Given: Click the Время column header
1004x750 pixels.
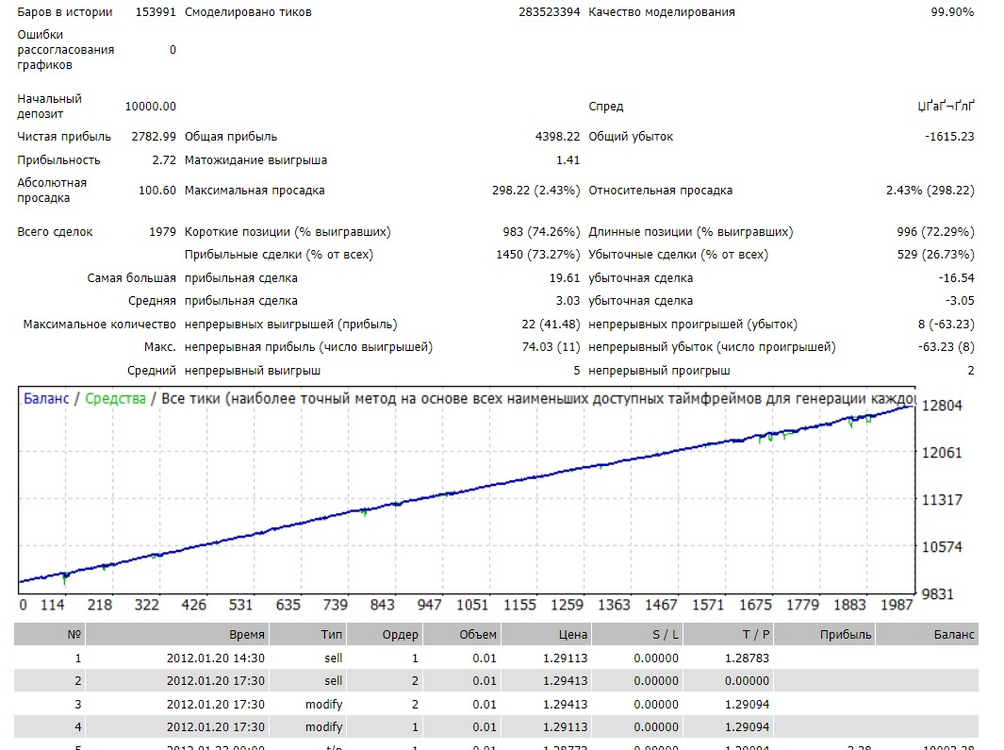Looking at the screenshot, I should click(x=247, y=634).
